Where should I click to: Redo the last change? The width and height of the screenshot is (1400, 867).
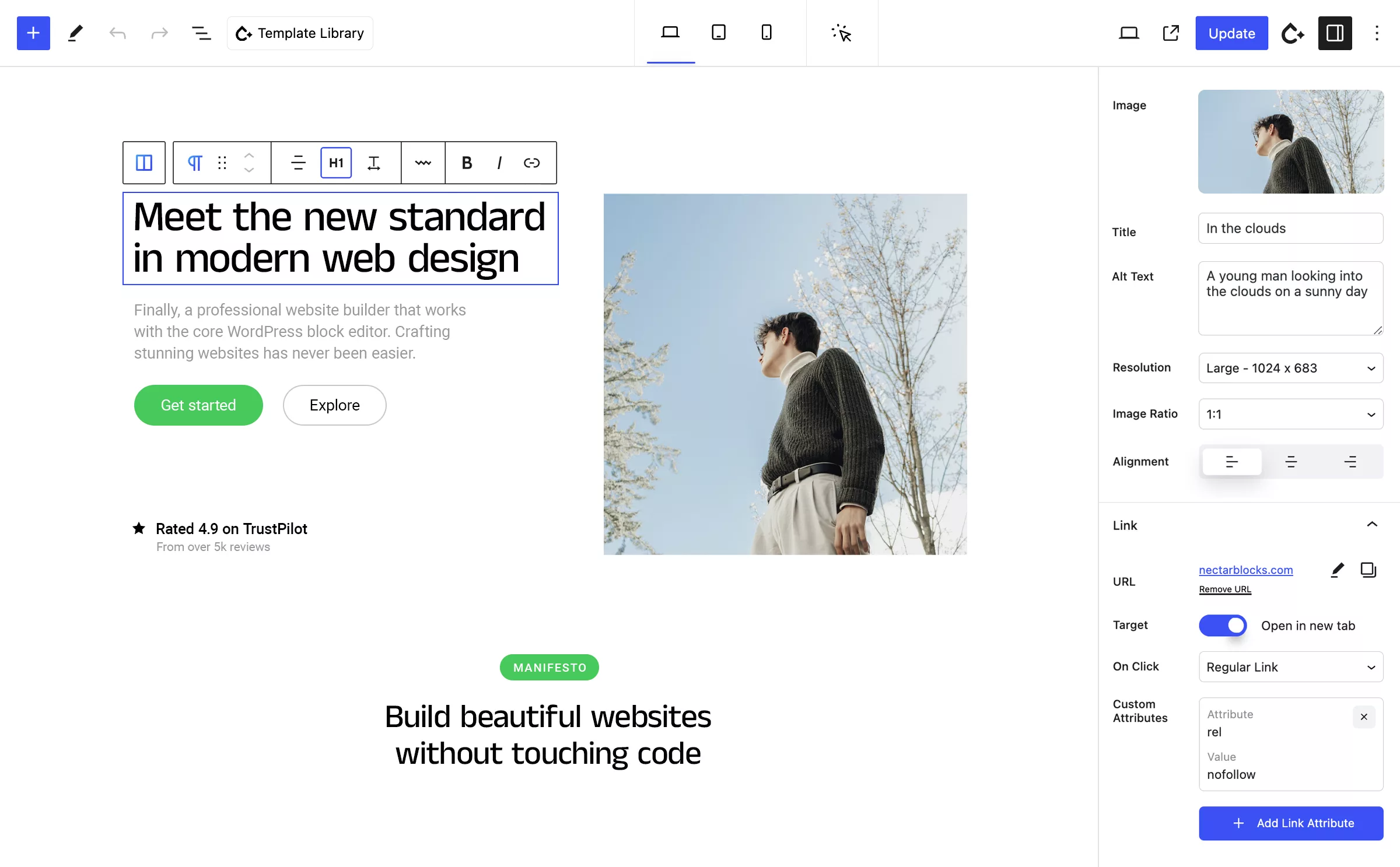point(159,33)
